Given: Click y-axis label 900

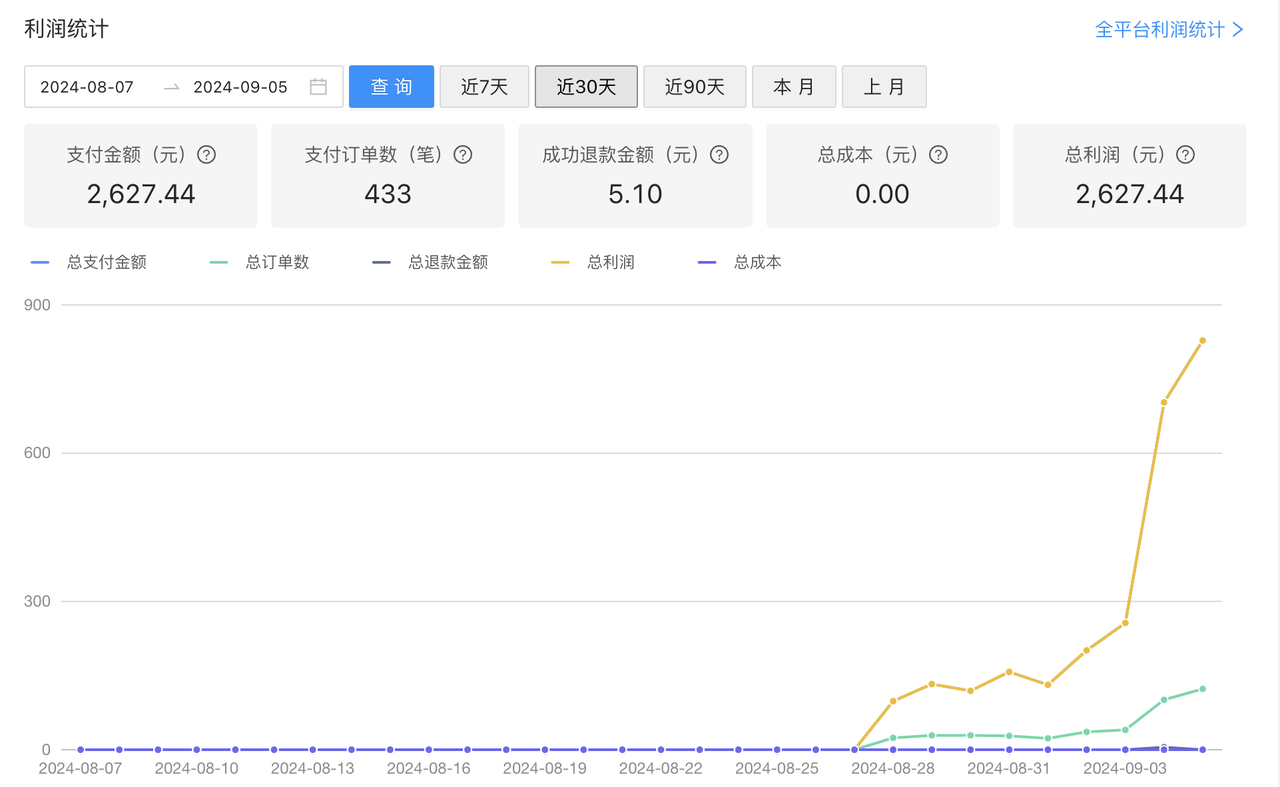Looking at the screenshot, I should point(37,305).
